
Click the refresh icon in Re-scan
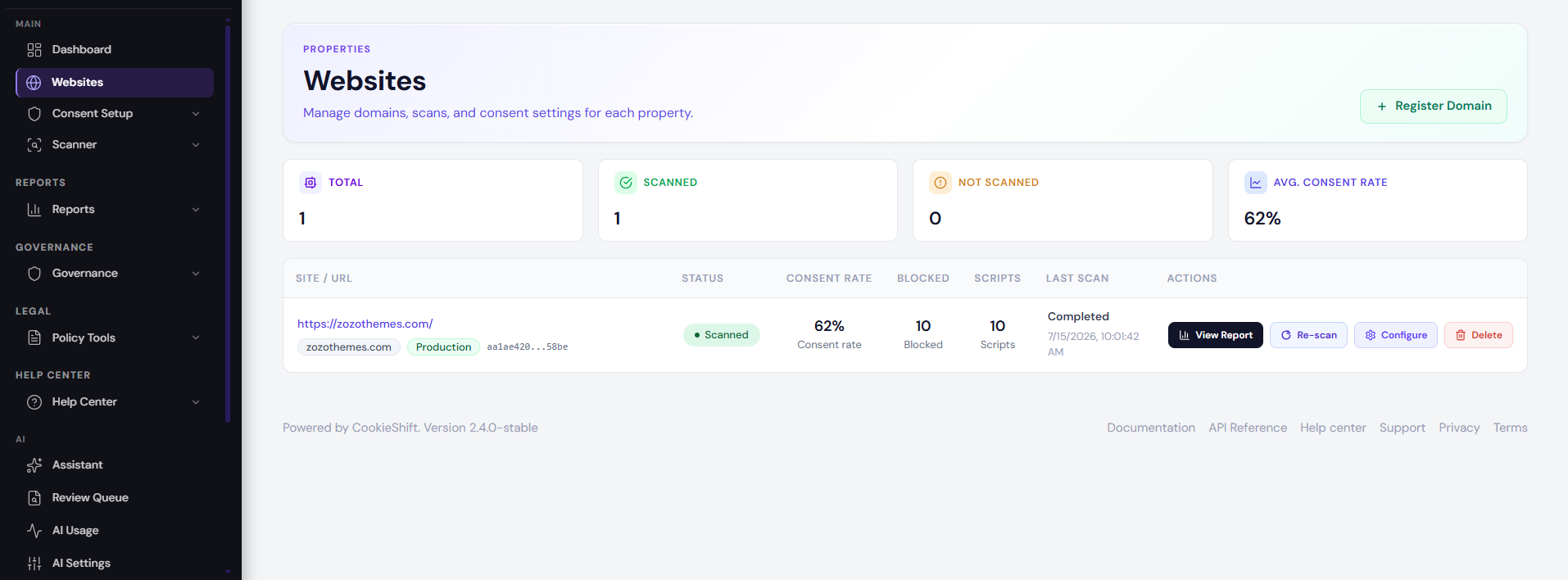pos(1286,335)
